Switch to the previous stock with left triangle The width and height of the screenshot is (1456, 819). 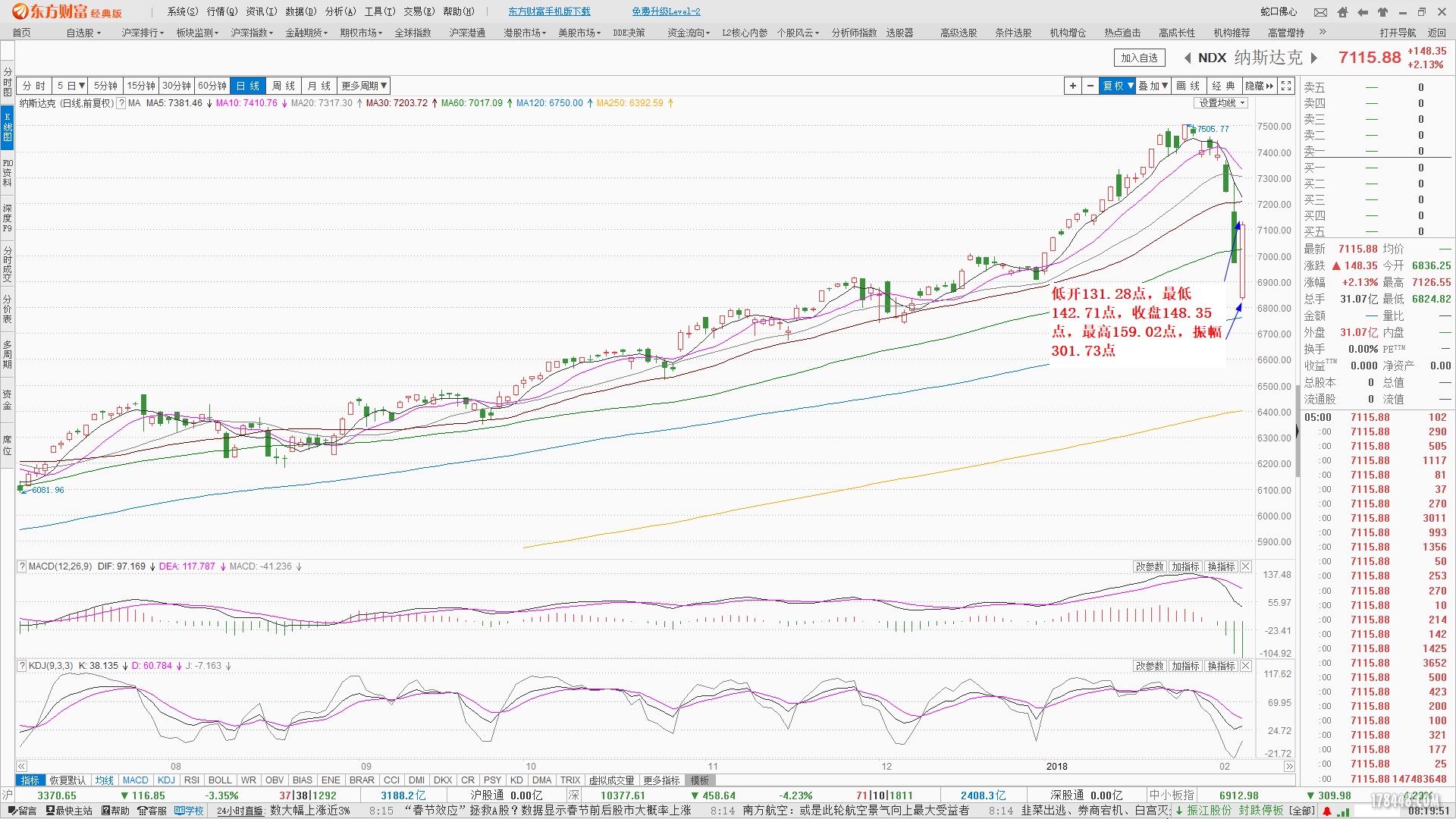coord(1187,58)
